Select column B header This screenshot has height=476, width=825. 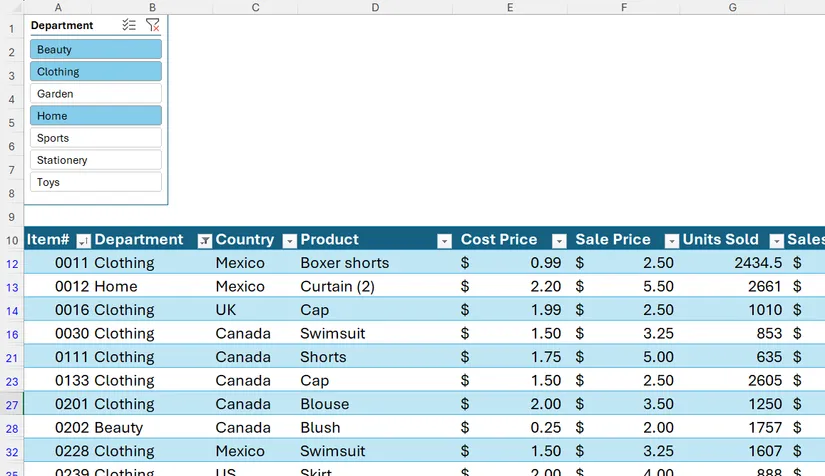(x=152, y=7)
